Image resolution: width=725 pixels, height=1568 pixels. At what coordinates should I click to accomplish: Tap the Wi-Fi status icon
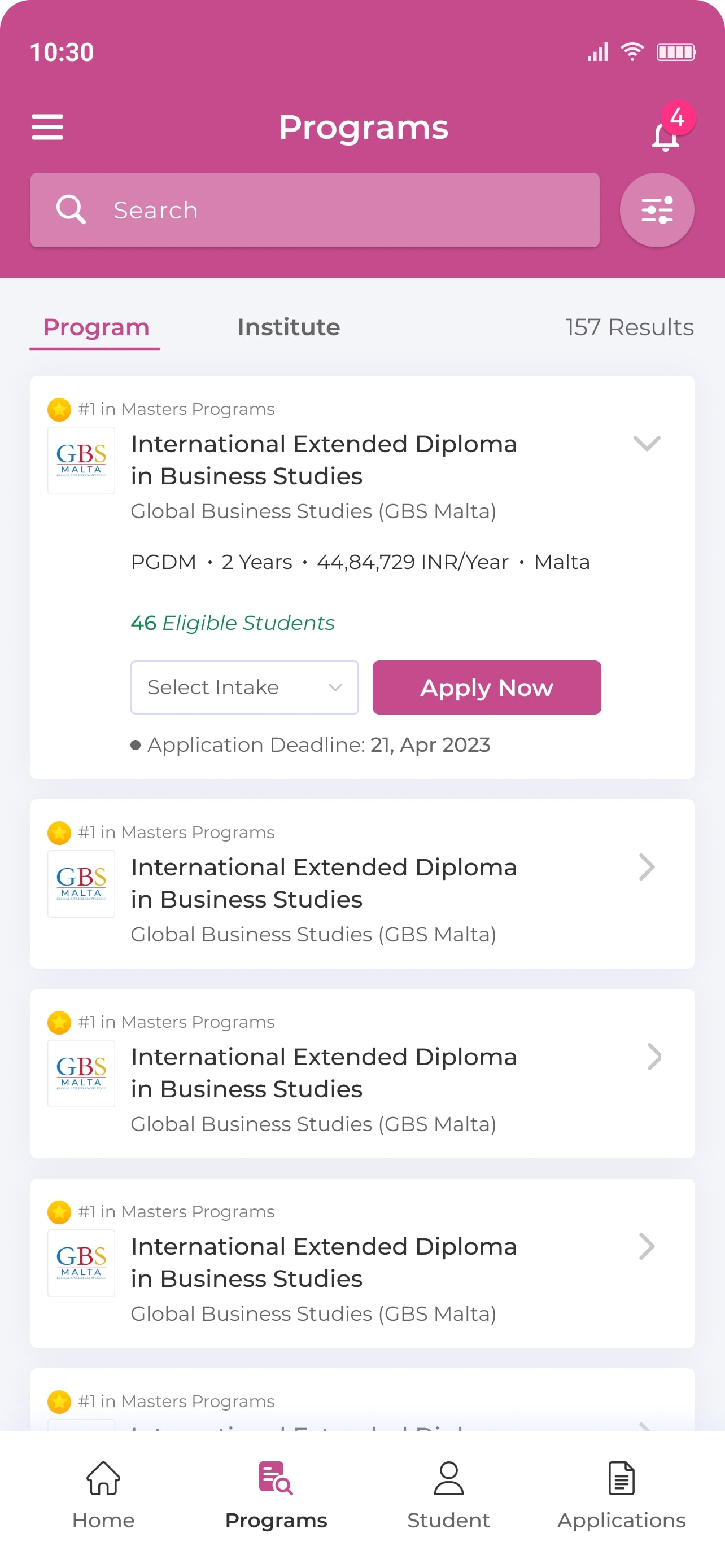(632, 52)
